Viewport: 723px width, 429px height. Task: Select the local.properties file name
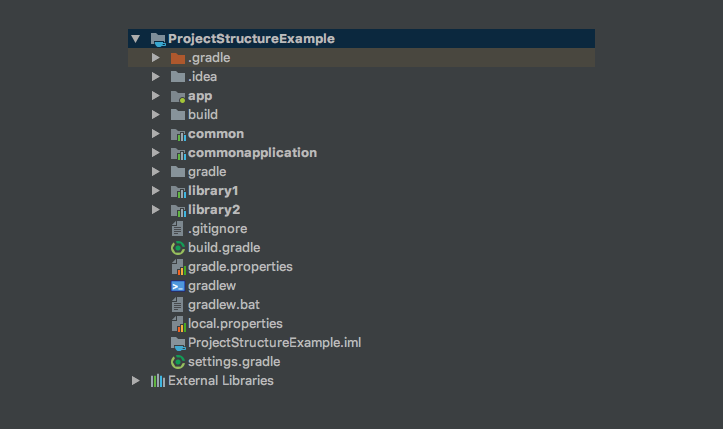pyautogui.click(x=235, y=324)
